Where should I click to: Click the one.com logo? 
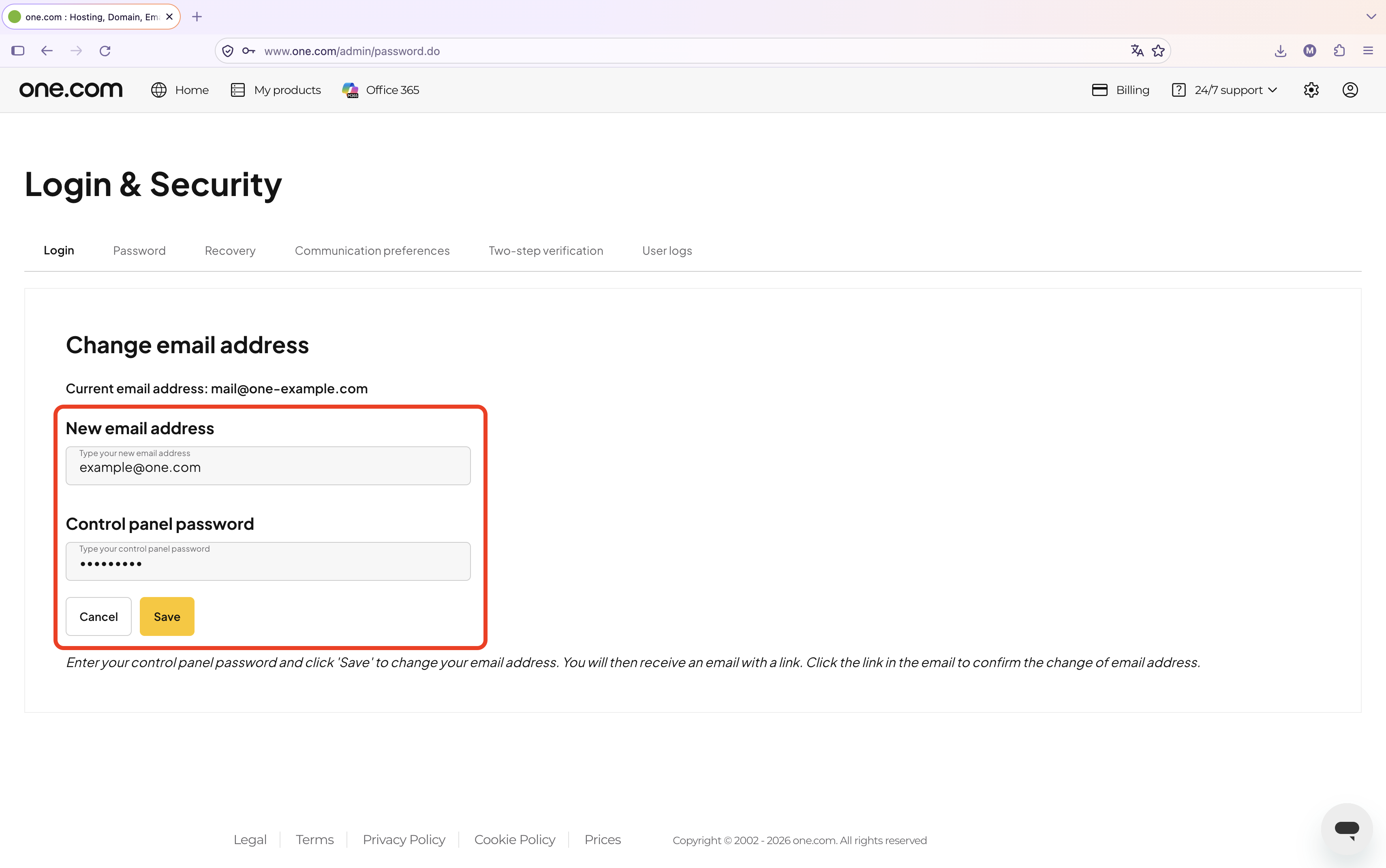click(71, 90)
